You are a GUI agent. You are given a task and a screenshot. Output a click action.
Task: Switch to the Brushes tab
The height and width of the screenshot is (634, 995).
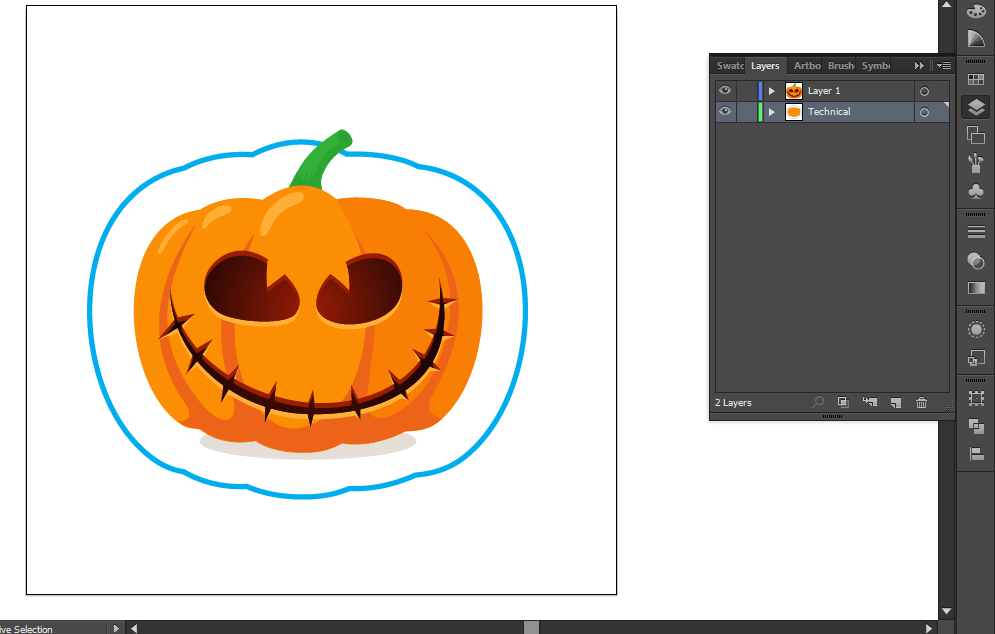tap(841, 66)
